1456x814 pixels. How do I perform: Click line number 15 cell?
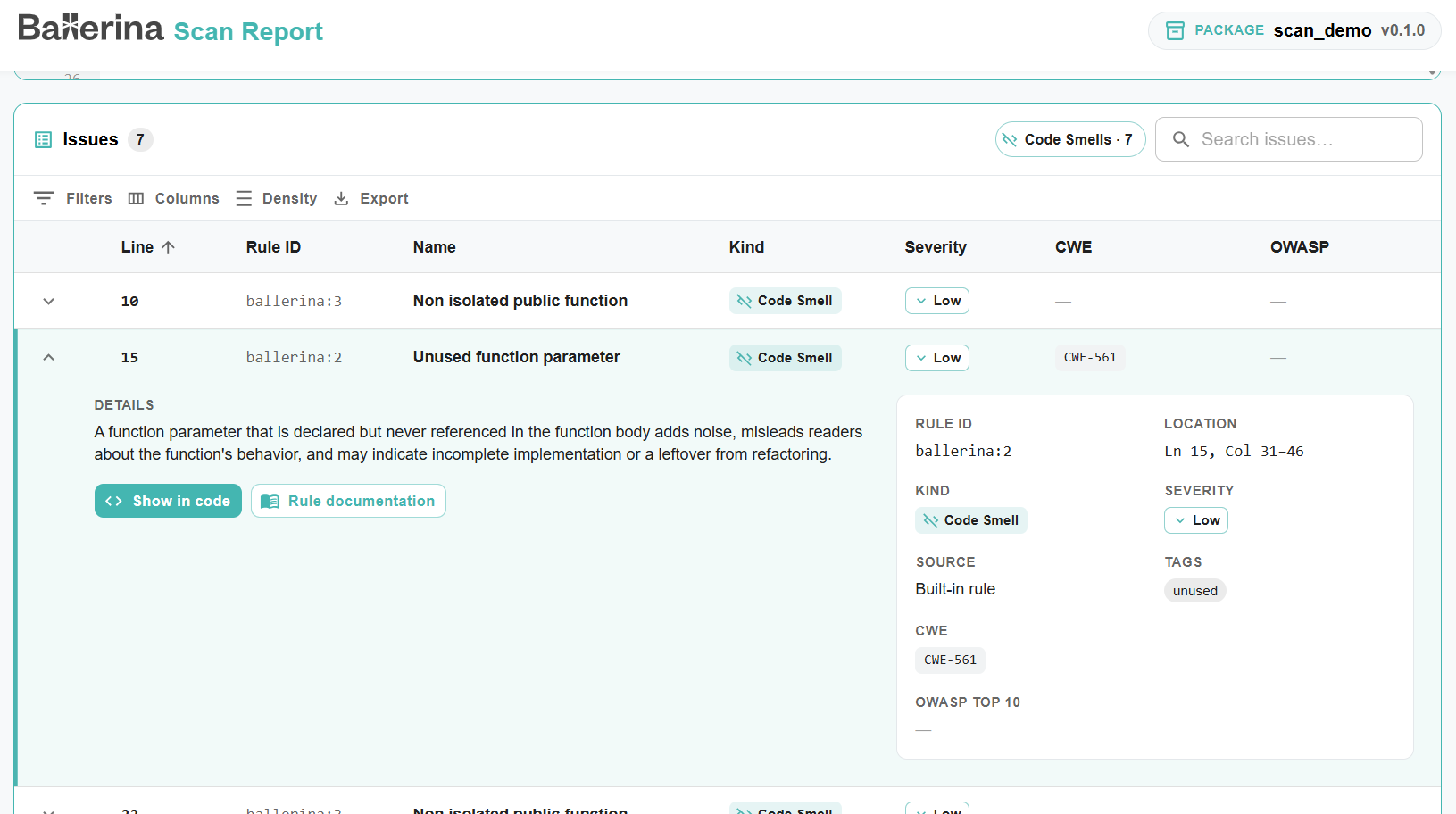tap(129, 357)
